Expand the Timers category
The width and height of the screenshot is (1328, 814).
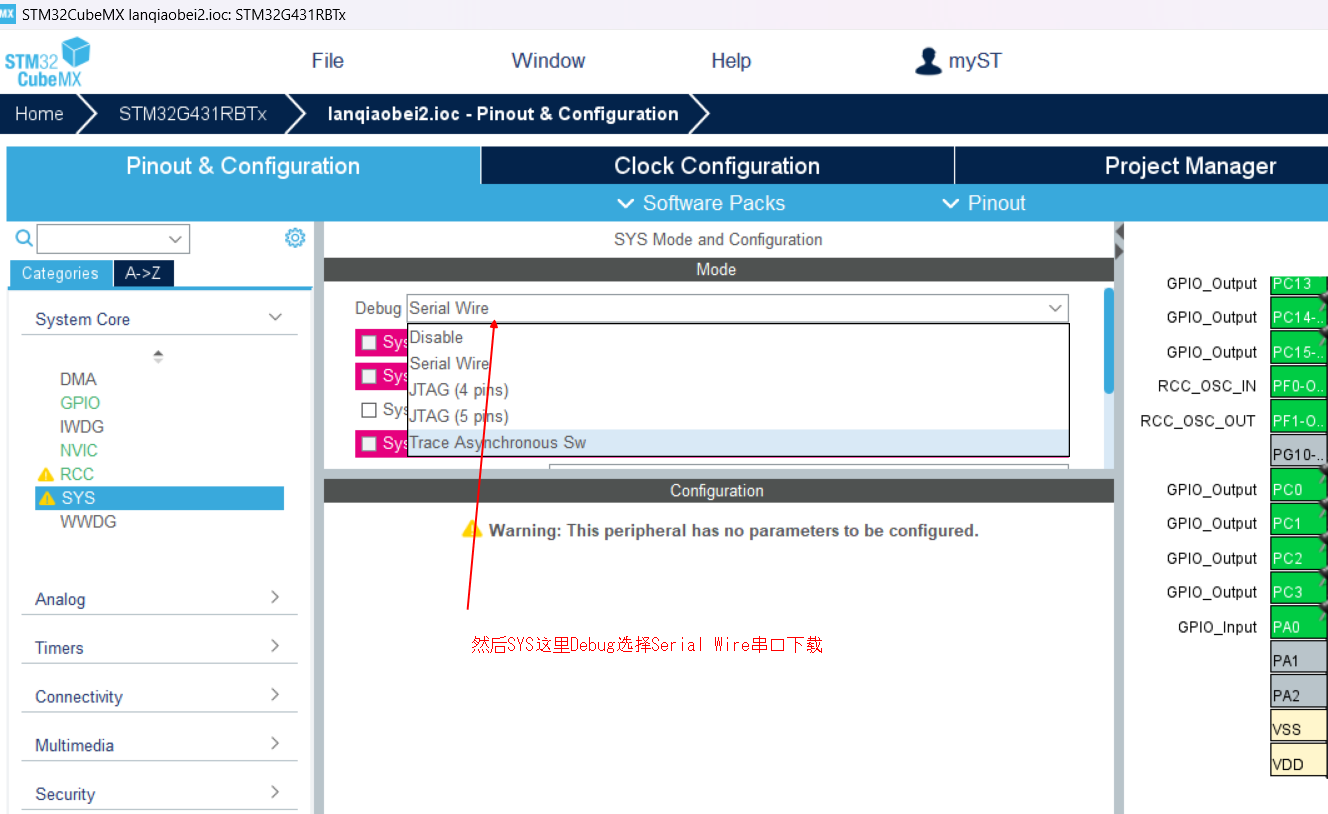[x=159, y=648]
